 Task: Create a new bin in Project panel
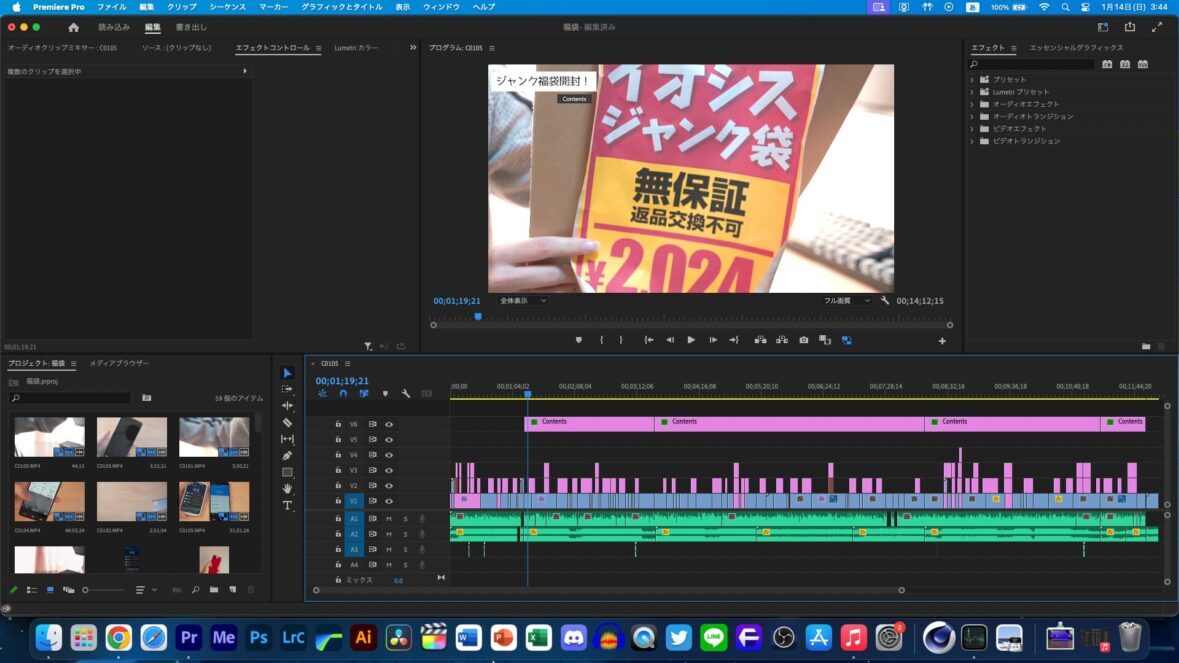pos(214,590)
